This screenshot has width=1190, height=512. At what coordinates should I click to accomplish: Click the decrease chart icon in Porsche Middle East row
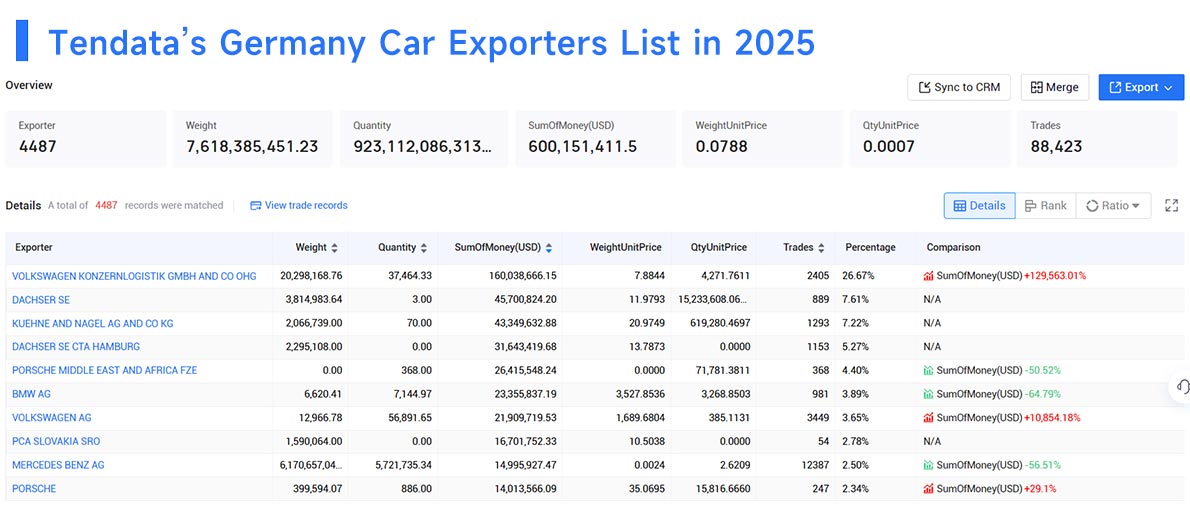928,370
